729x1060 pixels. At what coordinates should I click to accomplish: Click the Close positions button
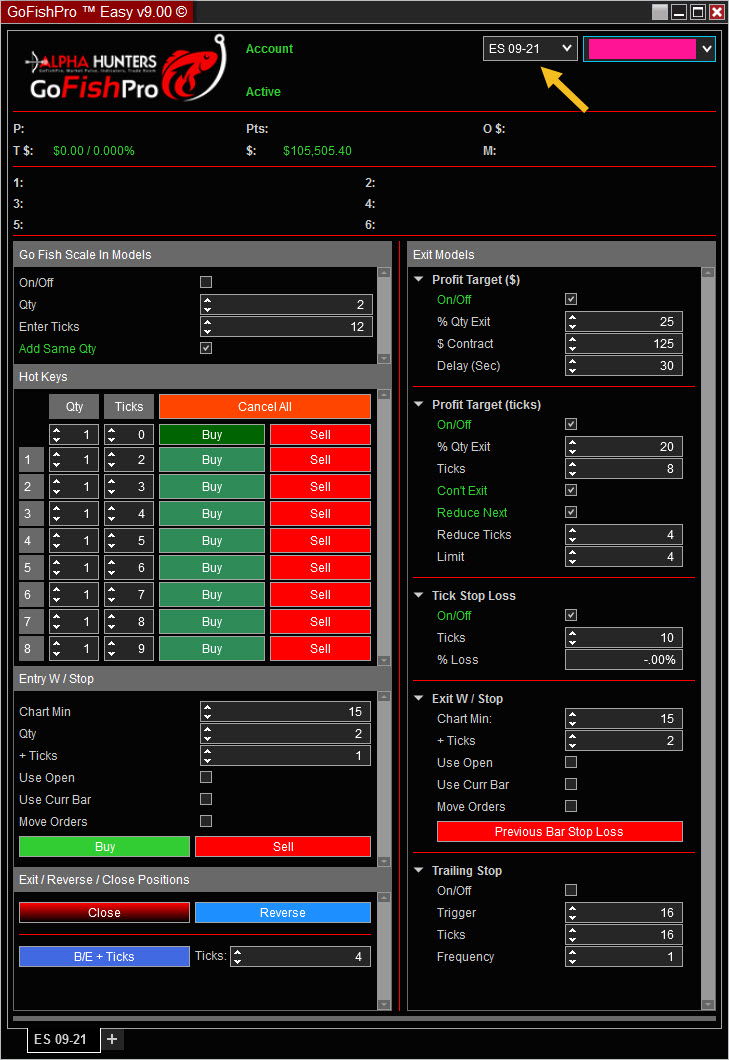[105, 913]
